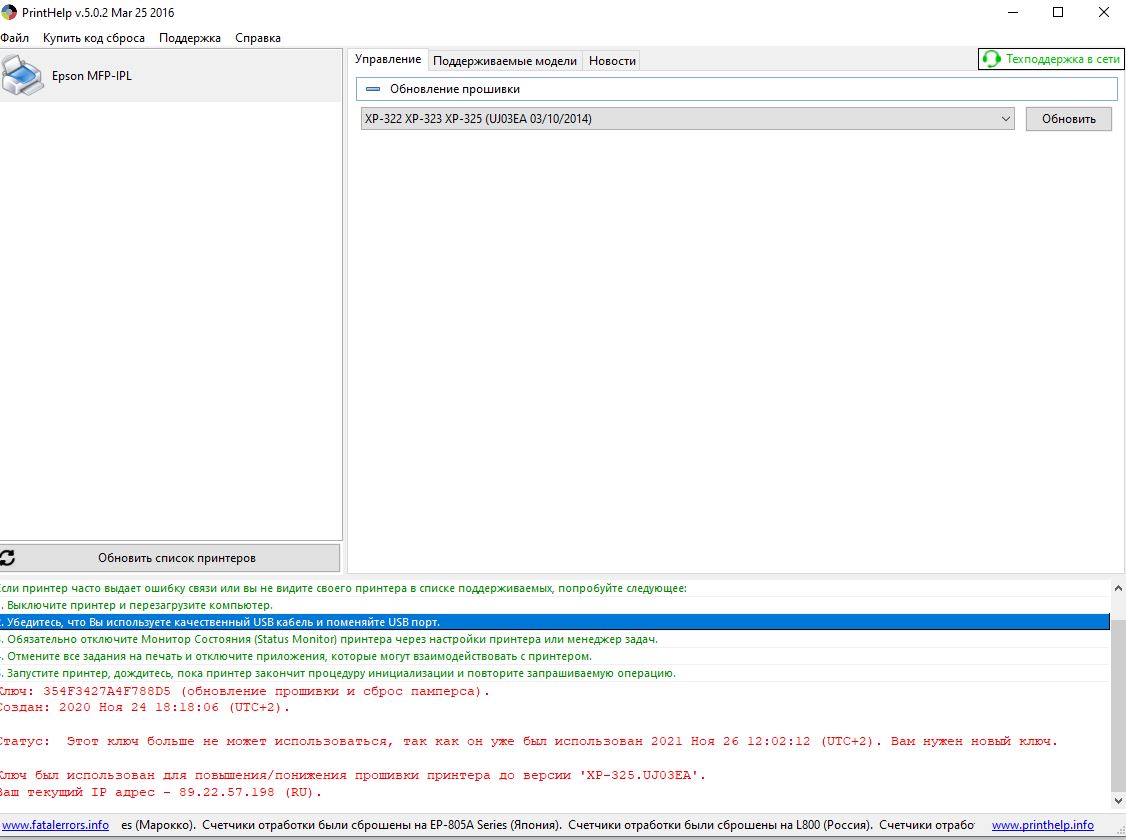Click log scrollbar up arrow

point(1118,588)
